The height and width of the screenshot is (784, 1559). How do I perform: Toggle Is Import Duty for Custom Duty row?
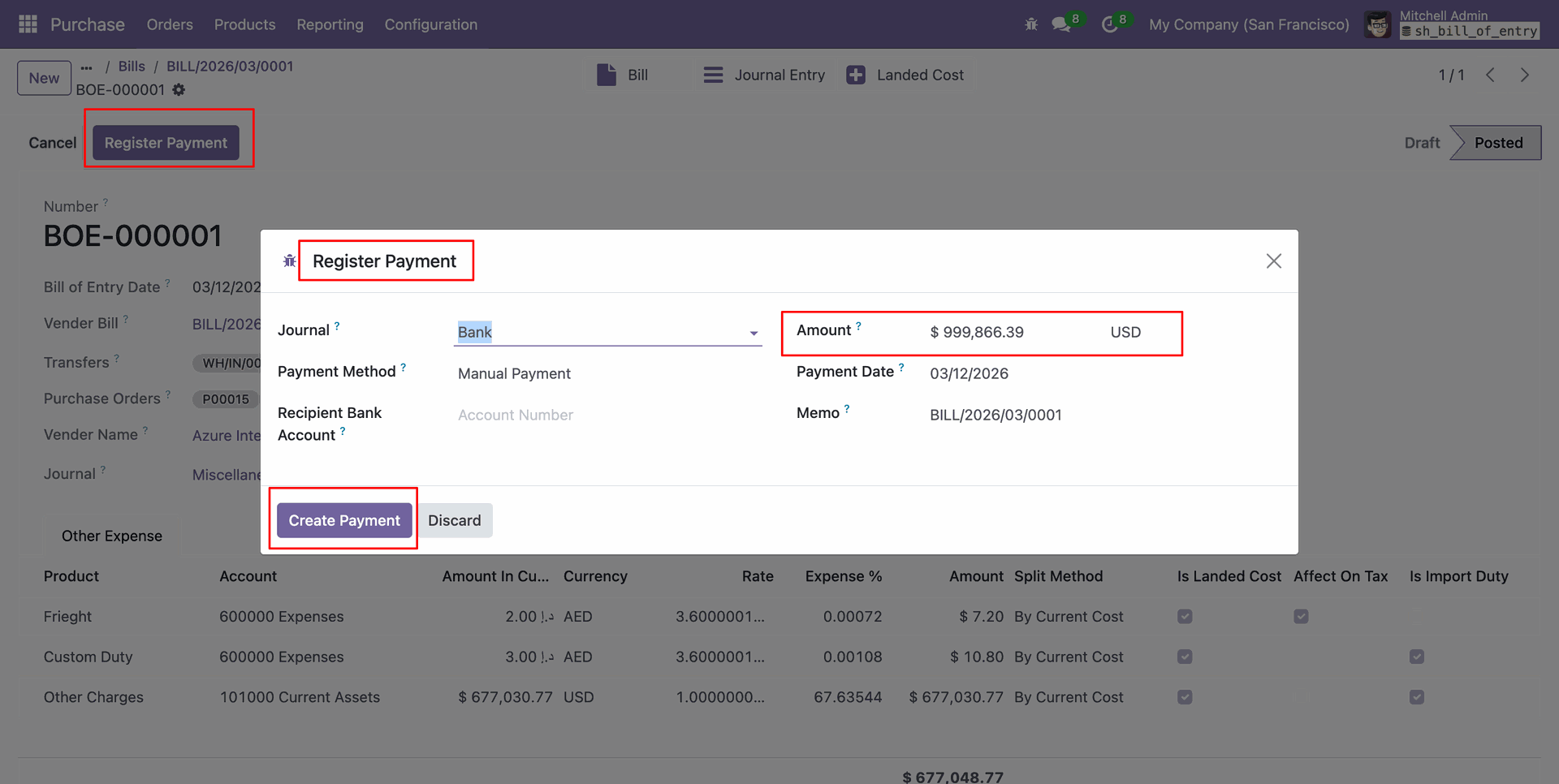[x=1417, y=657]
